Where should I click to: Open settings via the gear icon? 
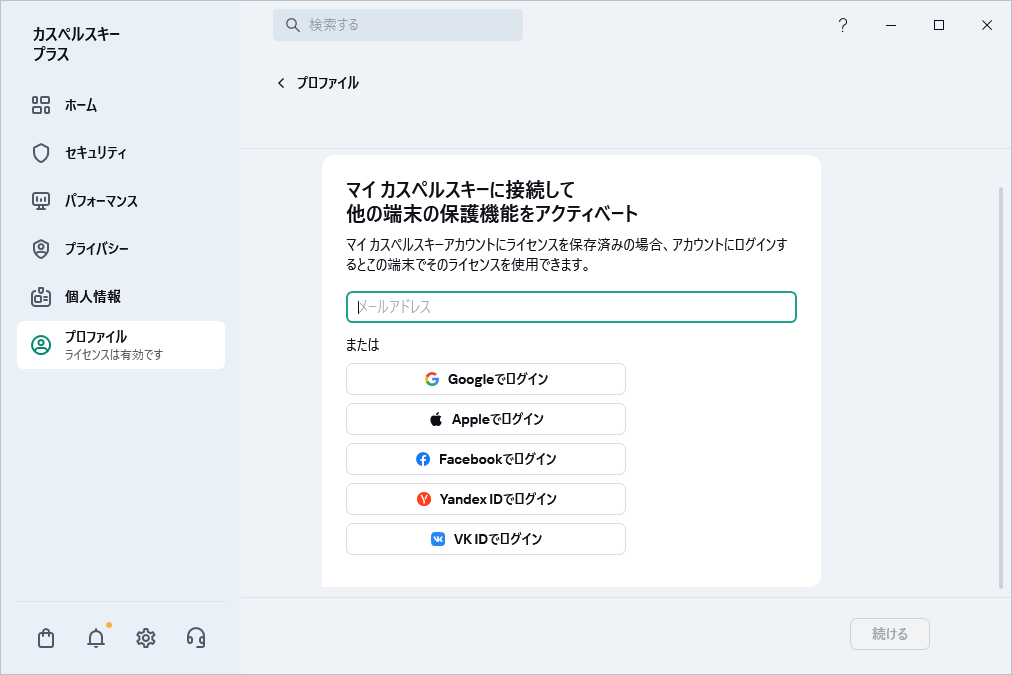[146, 638]
